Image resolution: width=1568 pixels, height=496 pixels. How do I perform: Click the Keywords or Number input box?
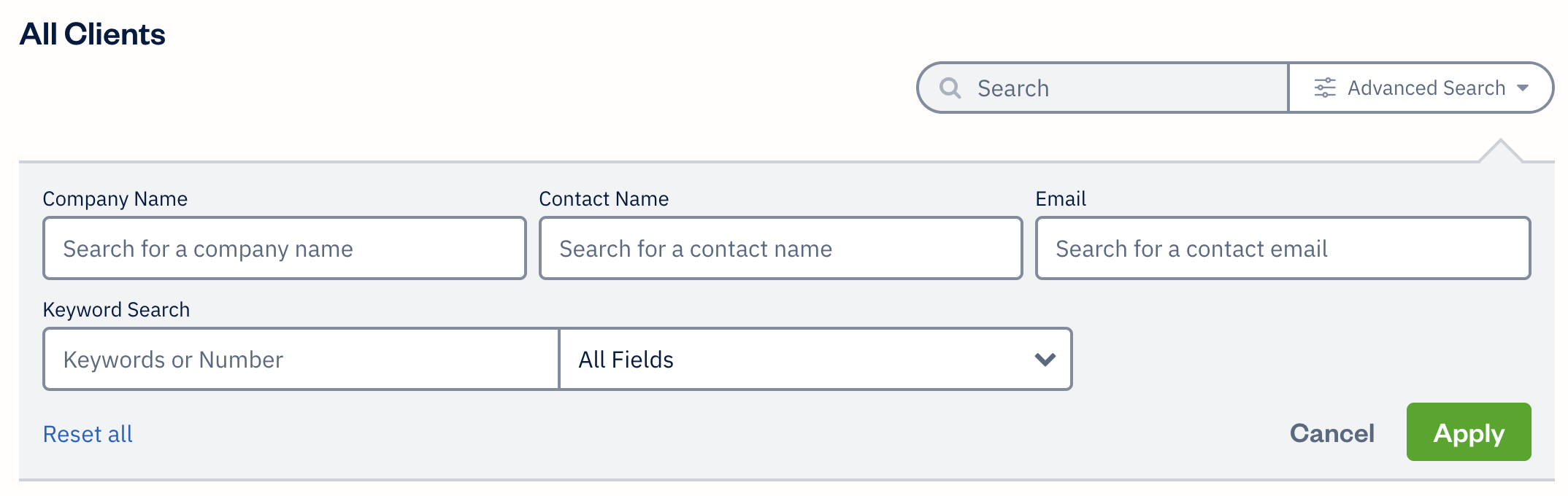coord(299,359)
